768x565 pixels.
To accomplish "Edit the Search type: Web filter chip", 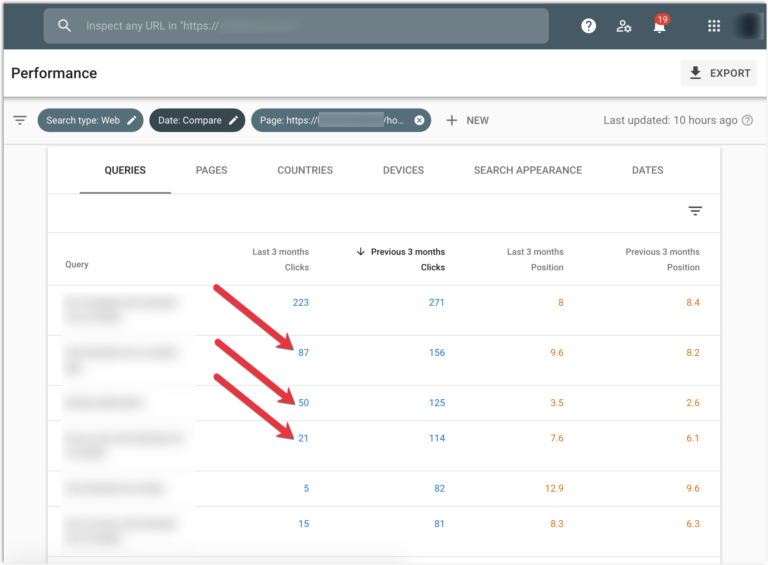I will (x=90, y=120).
